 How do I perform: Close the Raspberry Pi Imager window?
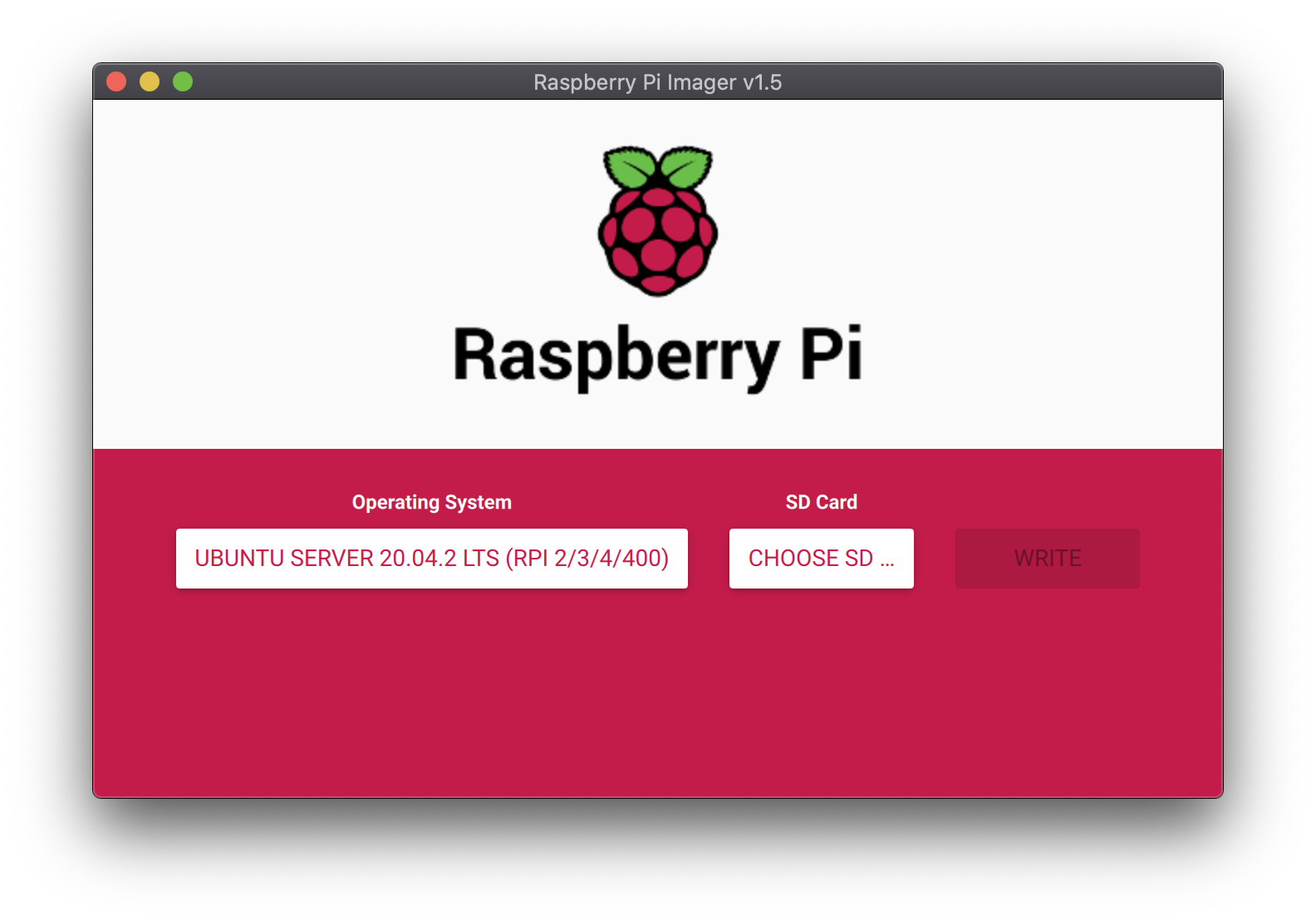coord(116,81)
